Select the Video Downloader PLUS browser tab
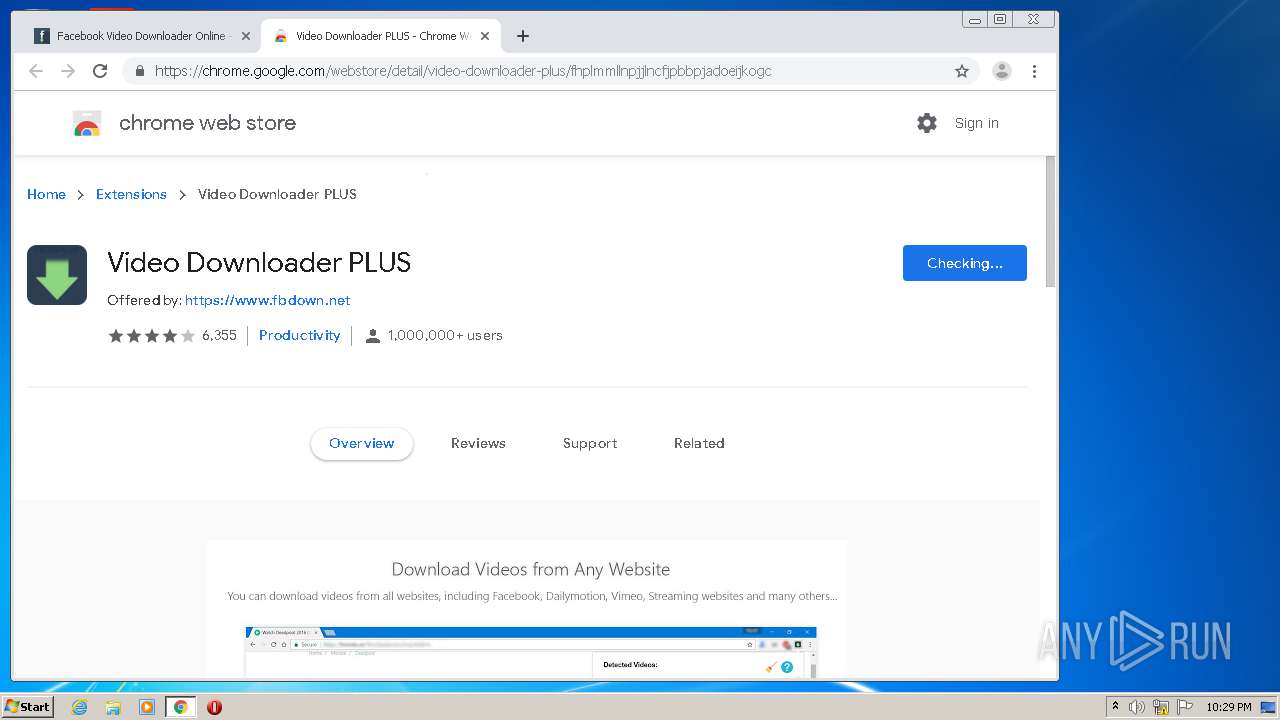 tap(381, 36)
